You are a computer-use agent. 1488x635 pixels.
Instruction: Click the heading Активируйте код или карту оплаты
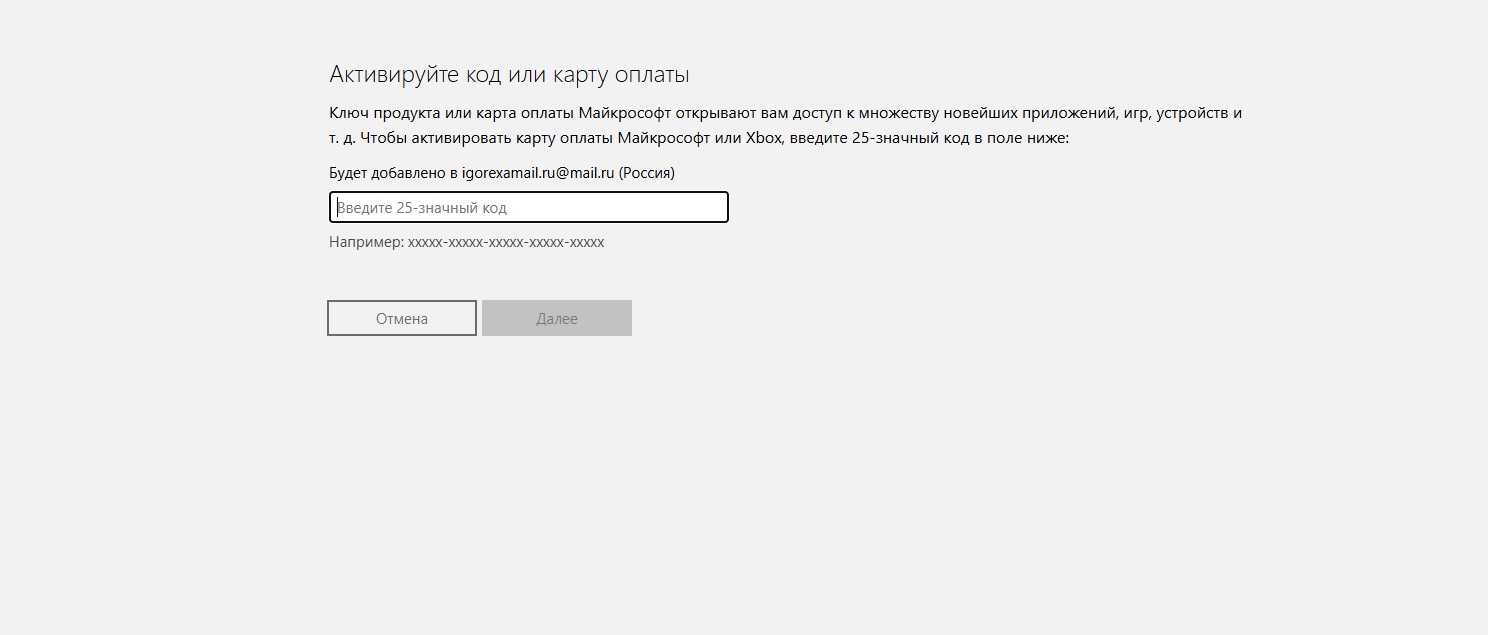pos(509,75)
